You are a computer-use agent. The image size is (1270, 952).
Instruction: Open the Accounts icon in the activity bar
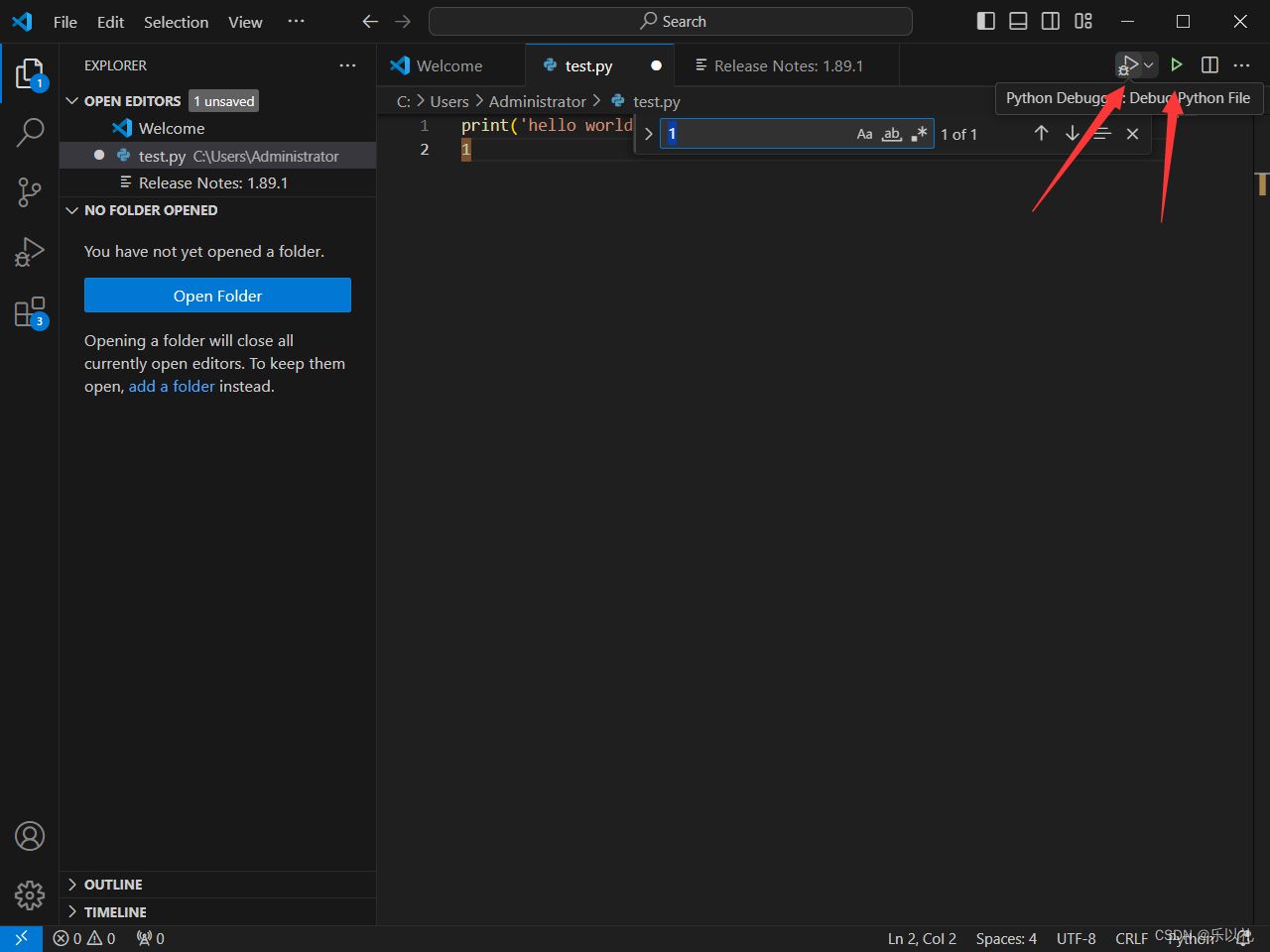pyautogui.click(x=30, y=836)
